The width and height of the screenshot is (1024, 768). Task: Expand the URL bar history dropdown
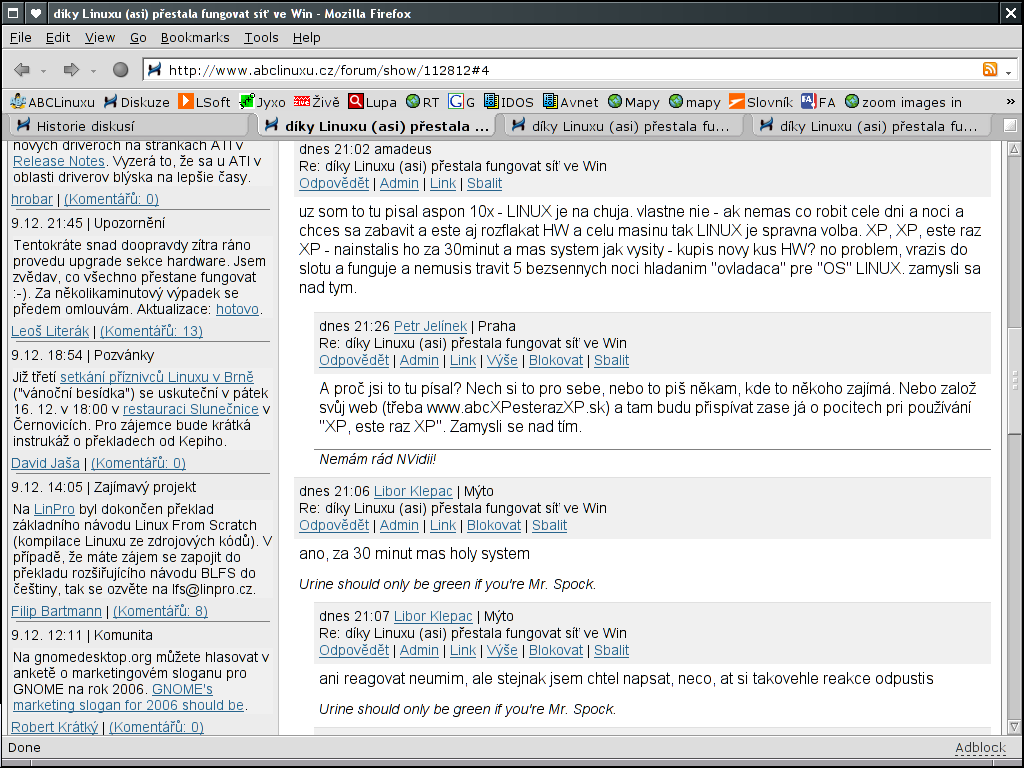click(x=1008, y=71)
